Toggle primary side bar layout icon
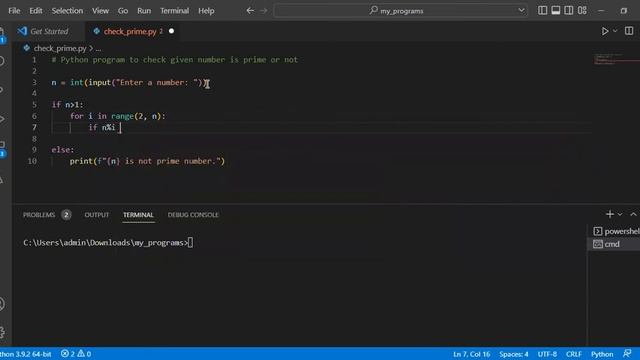The height and width of the screenshot is (360, 640). click(x=542, y=11)
